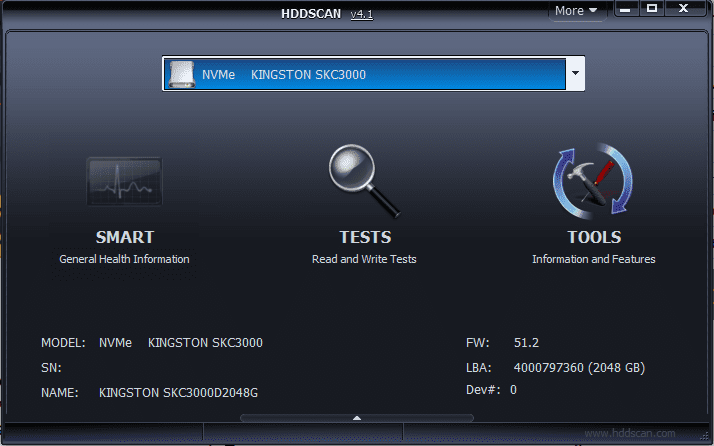Screen dimensions: 714x446
Task: Click the TESTS heading label
Action: point(365,237)
